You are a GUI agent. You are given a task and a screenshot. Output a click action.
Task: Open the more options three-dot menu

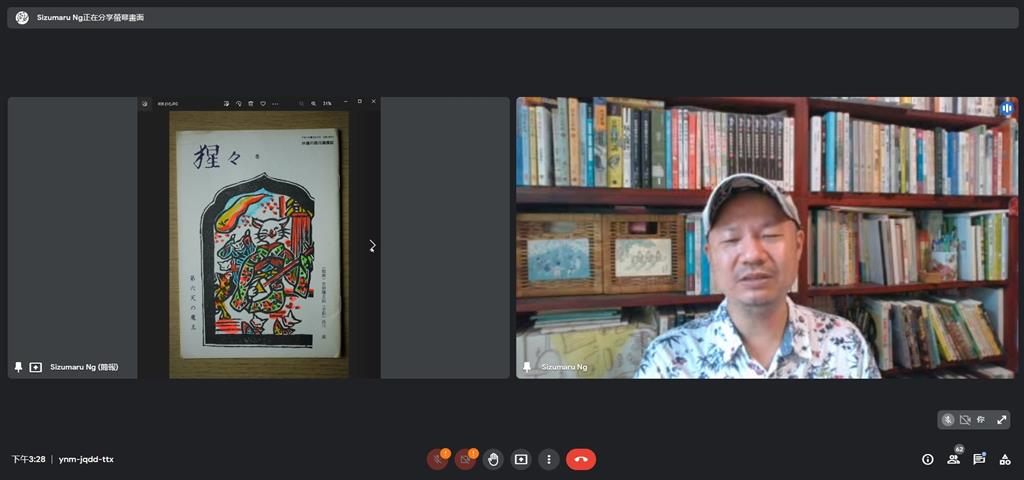coord(548,459)
